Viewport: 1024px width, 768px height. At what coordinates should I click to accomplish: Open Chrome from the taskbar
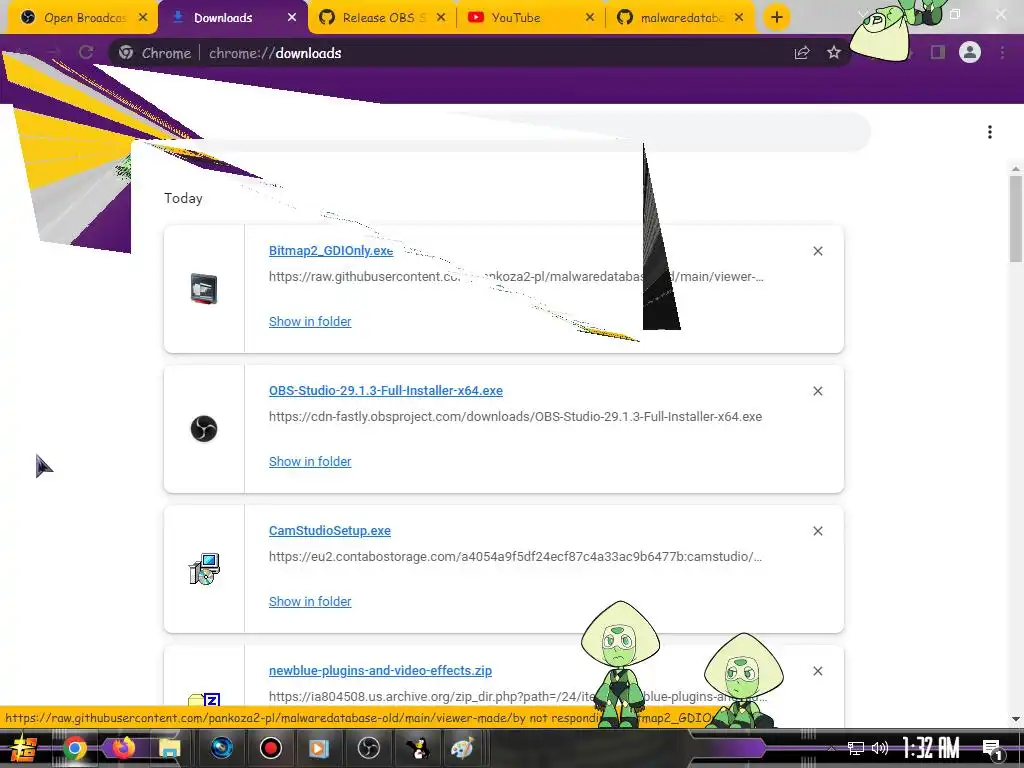pos(74,748)
